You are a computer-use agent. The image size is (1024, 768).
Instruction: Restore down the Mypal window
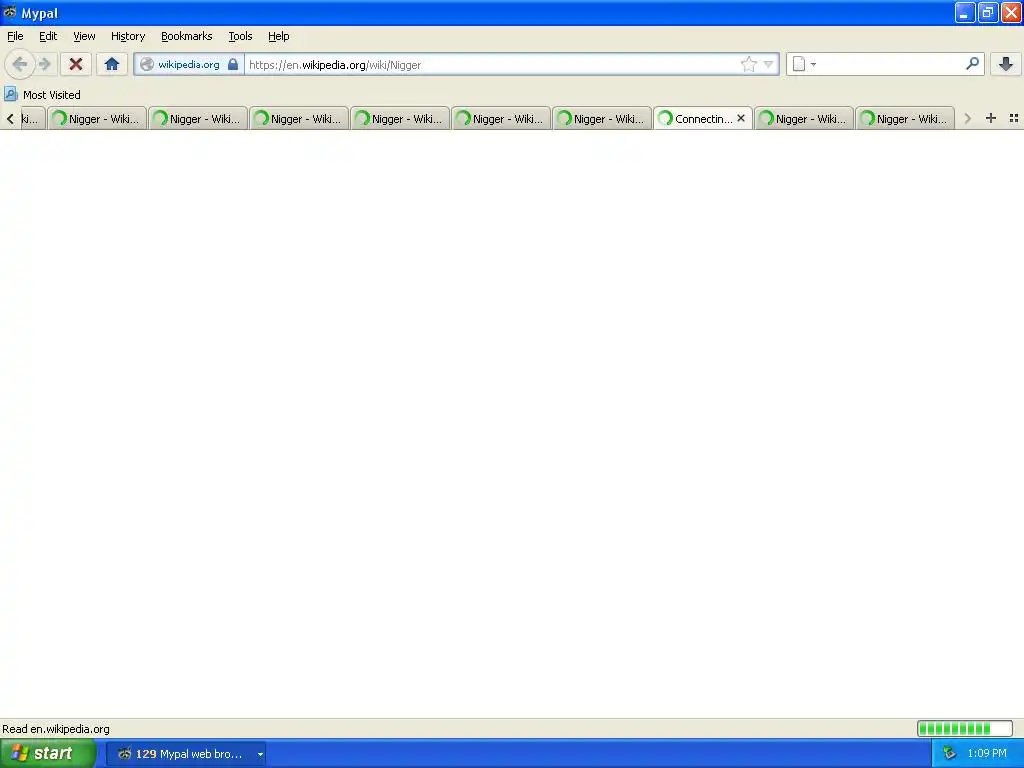coord(988,12)
